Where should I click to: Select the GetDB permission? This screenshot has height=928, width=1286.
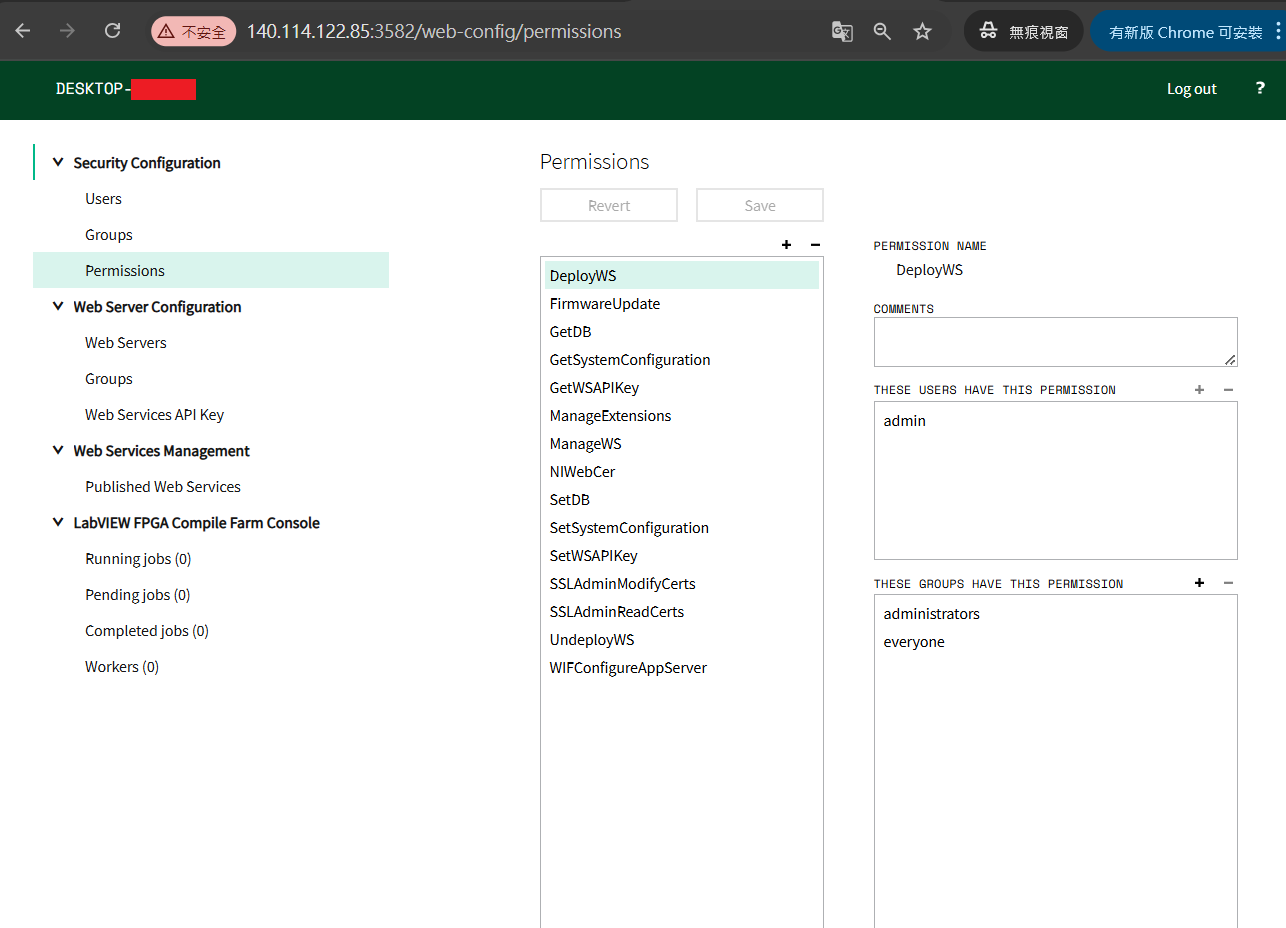[x=682, y=332]
